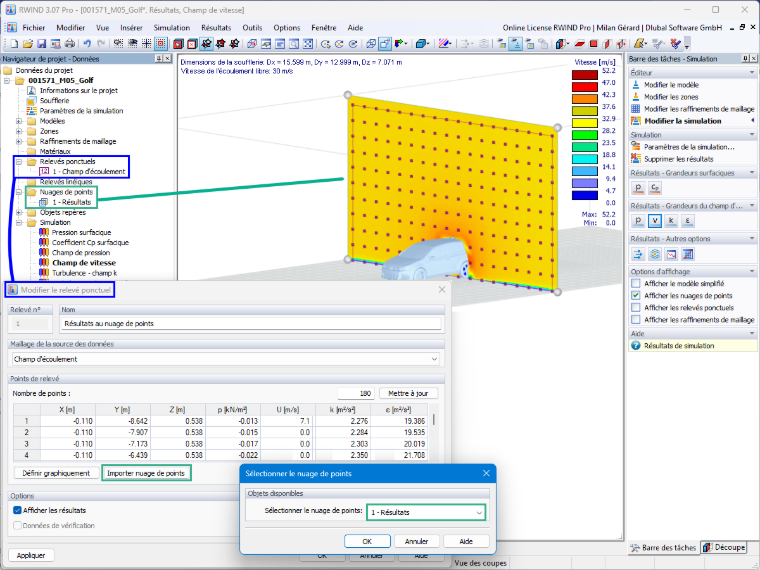Expand Raffinements de maillage tree folder
The height and width of the screenshot is (570, 760).
19,142
